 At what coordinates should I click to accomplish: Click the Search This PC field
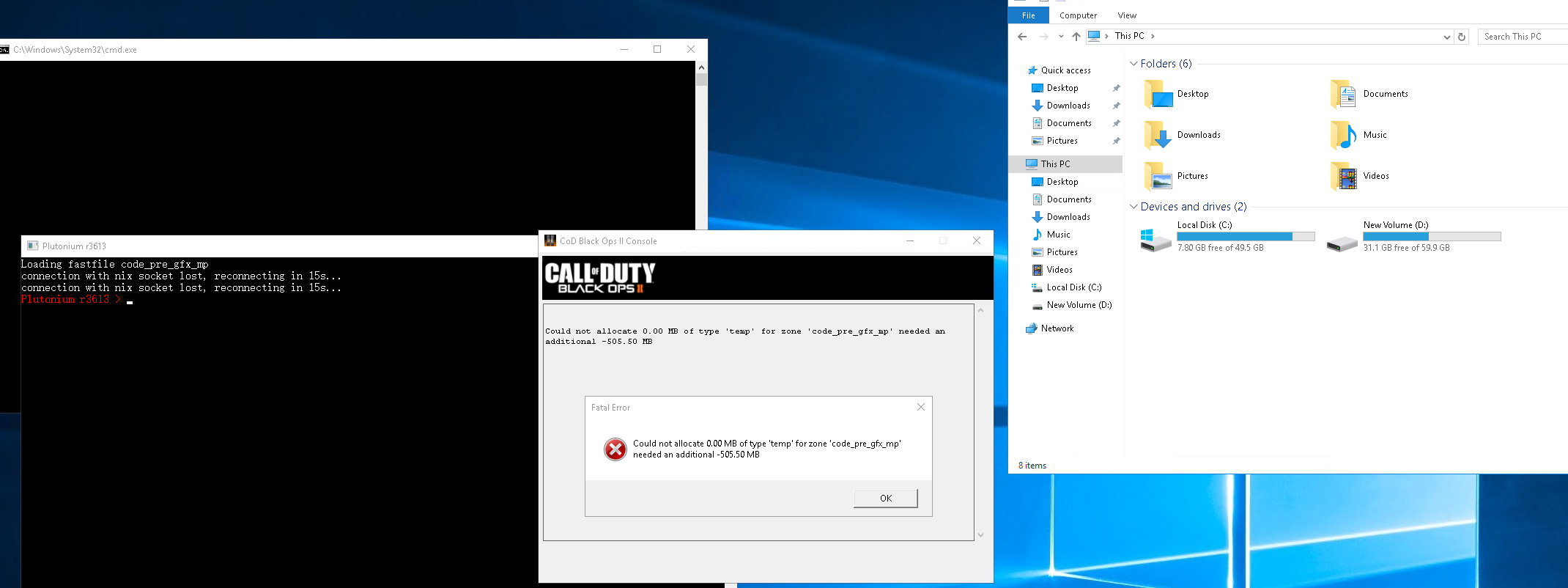(1524, 37)
